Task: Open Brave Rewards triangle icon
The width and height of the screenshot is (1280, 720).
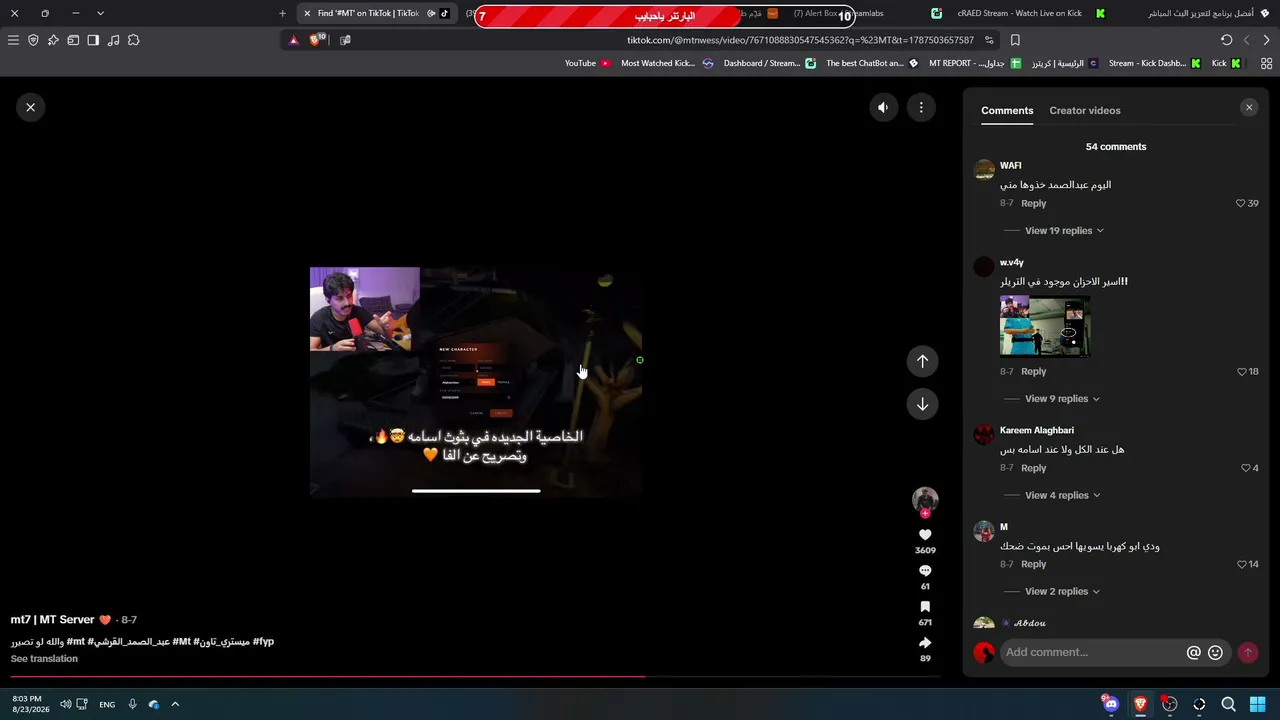Action: [293, 40]
